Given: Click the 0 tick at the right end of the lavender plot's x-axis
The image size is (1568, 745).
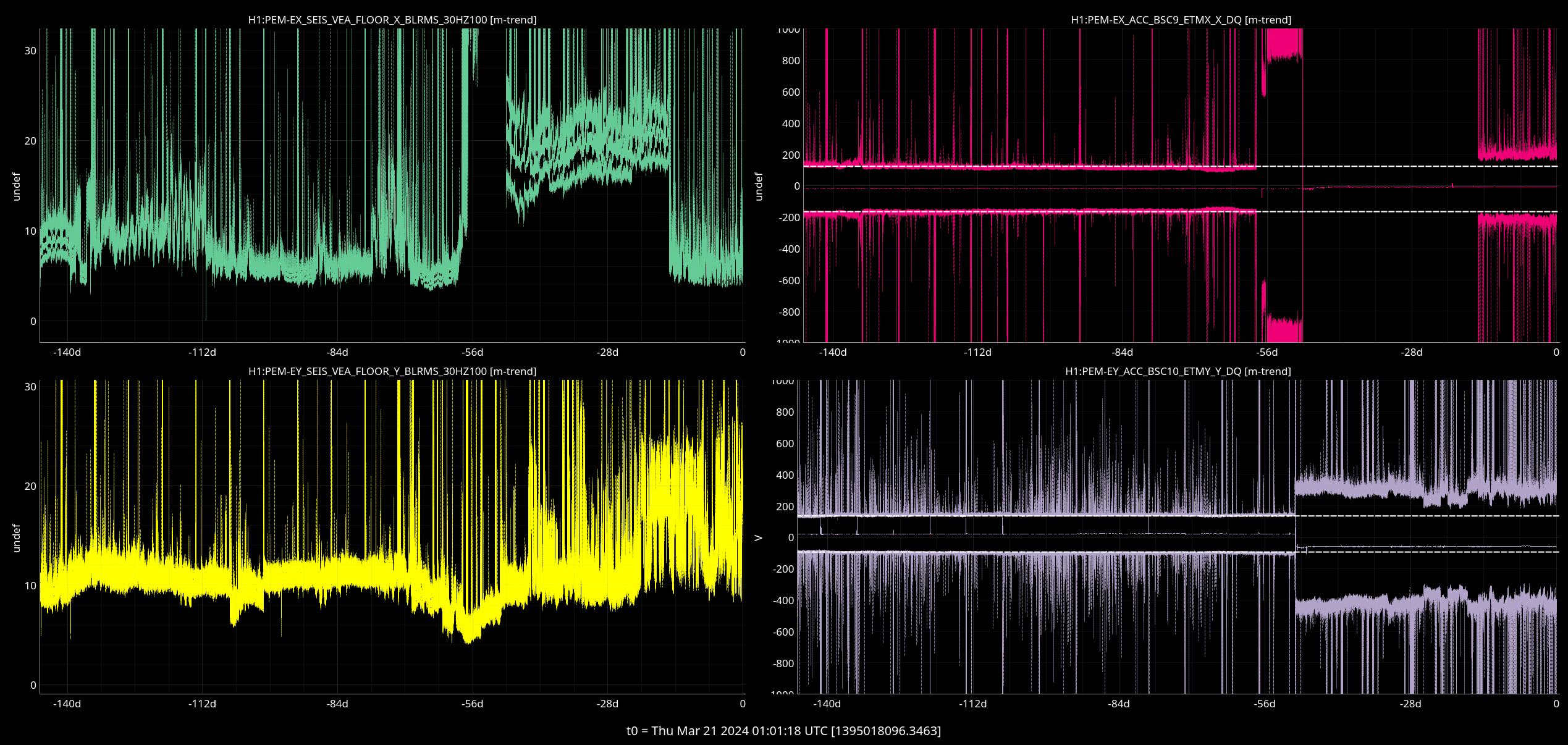Looking at the screenshot, I should [1556, 704].
